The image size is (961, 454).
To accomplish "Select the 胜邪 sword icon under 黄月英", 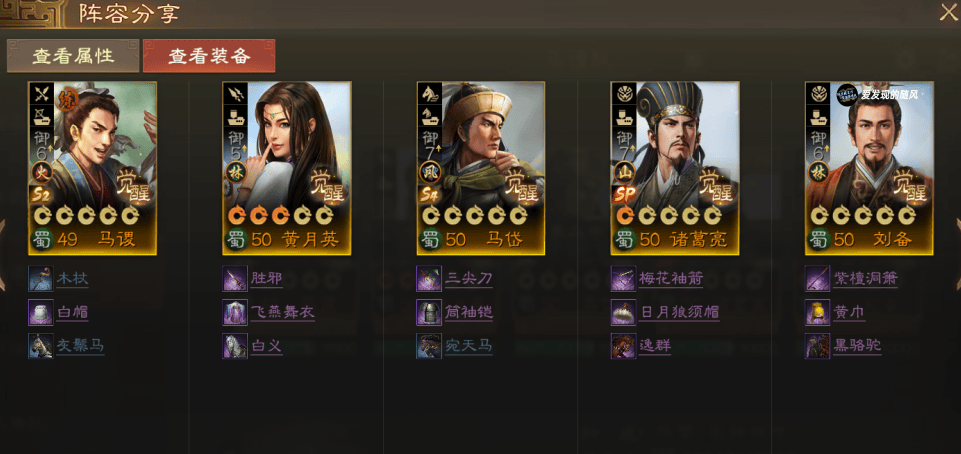I will coord(235,279).
